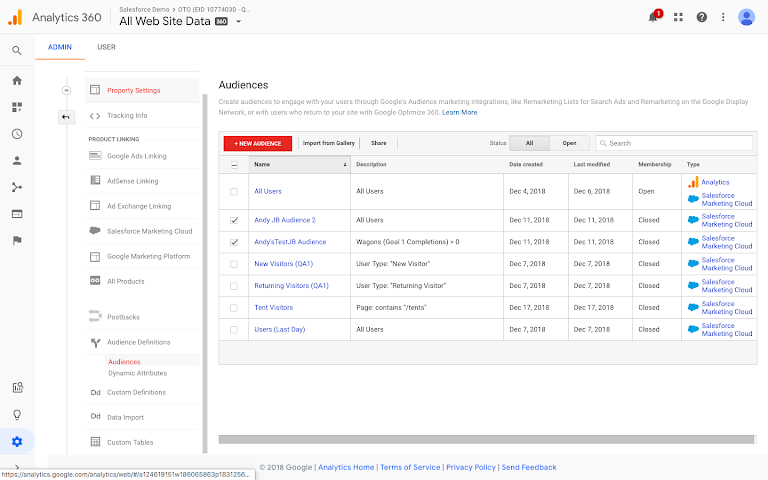
Task: Click the Analytics 360 logo icon
Action: 15,17
